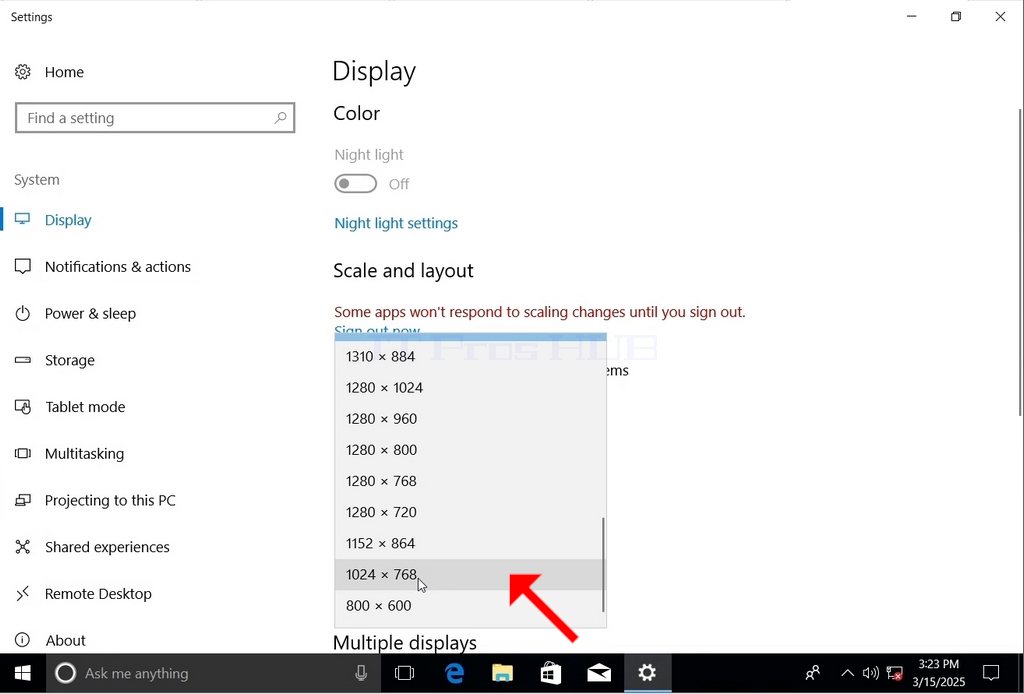This screenshot has height=694, width=1024.
Task: Select 1280 × 1024 resolution
Action: 470,388
